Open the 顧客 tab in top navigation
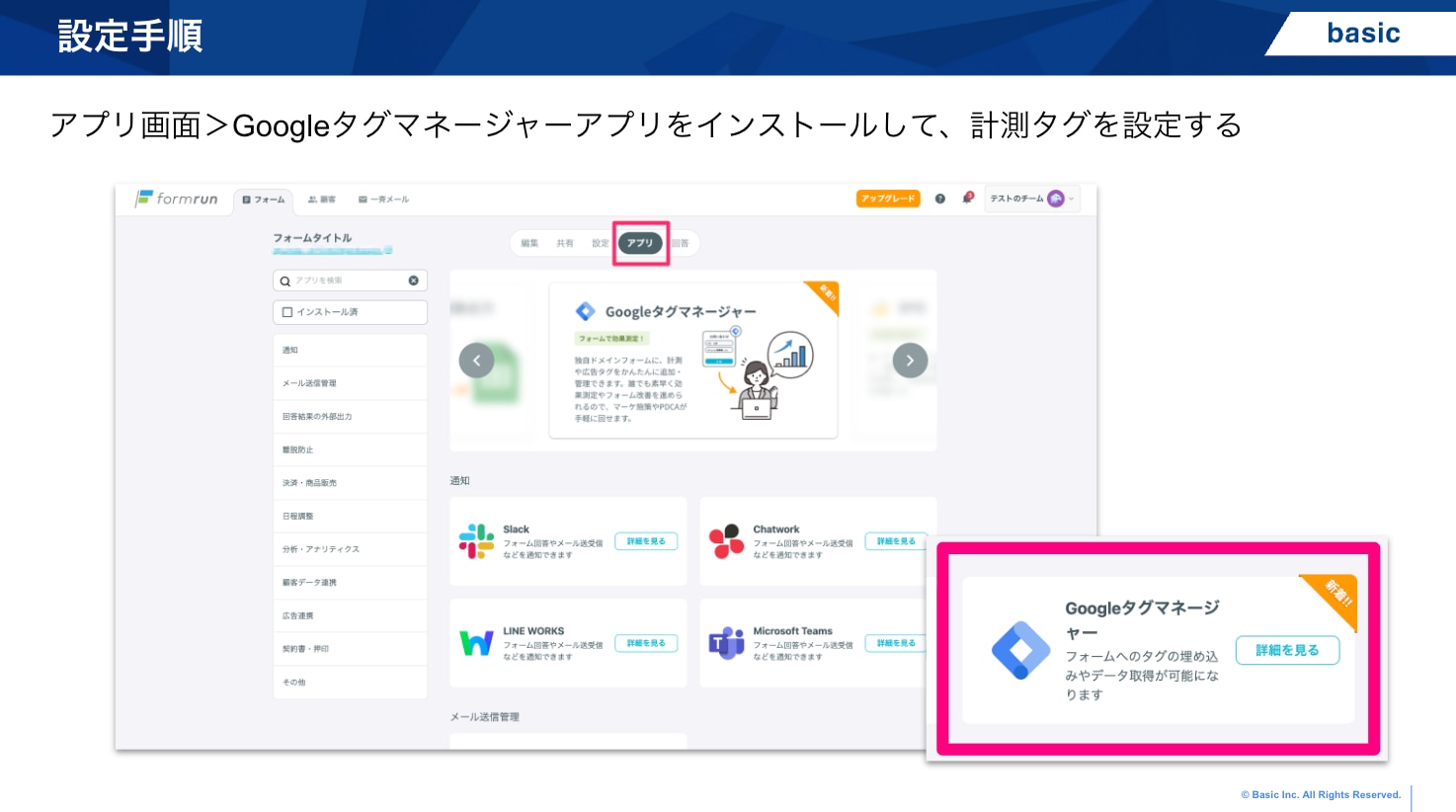The width and height of the screenshot is (1456, 812). [x=322, y=200]
